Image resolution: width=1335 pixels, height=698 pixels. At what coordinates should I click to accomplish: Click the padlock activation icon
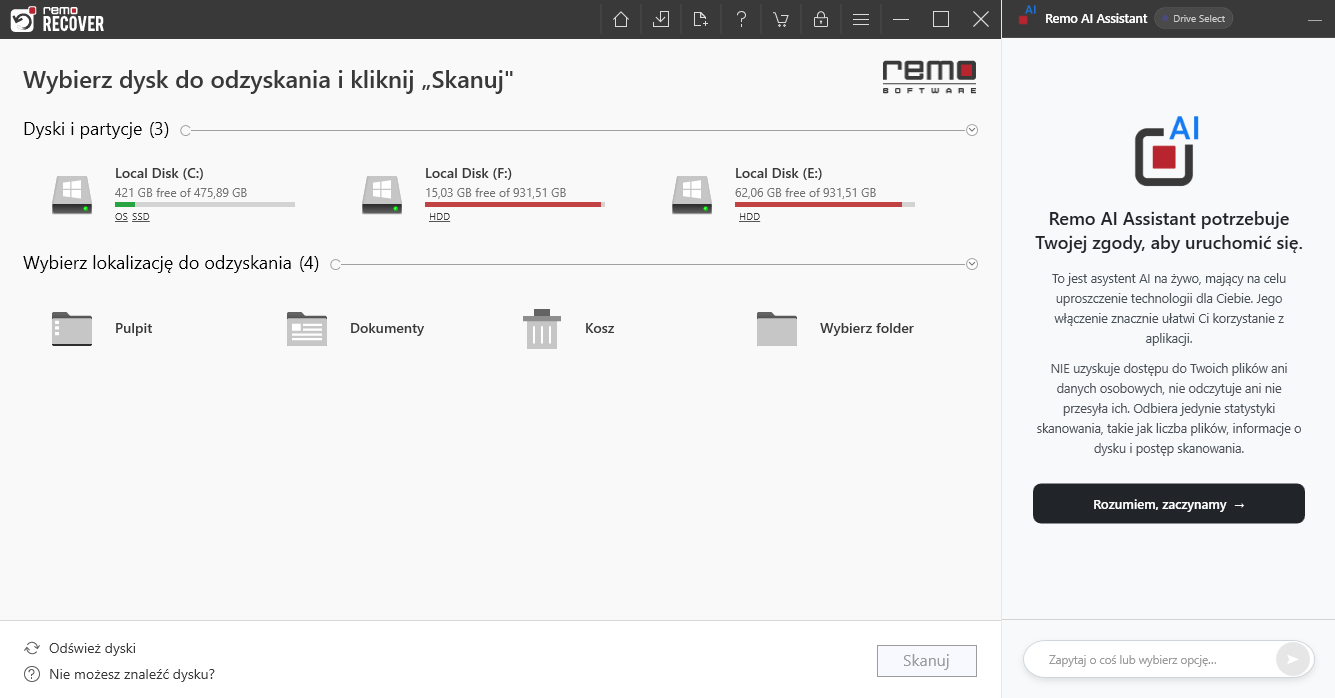[x=820, y=19]
